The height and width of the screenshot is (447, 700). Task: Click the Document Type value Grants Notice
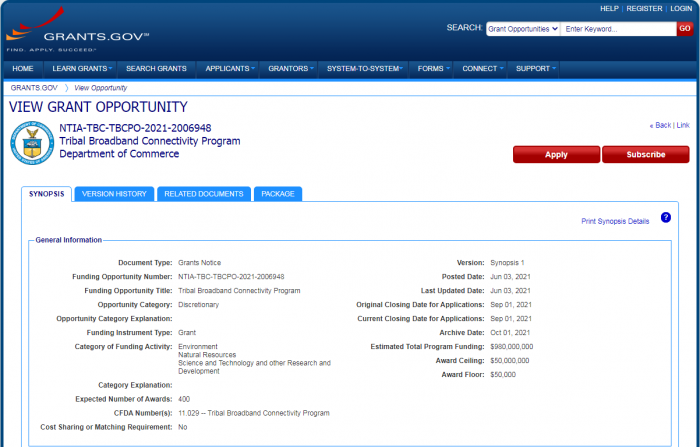click(200, 263)
